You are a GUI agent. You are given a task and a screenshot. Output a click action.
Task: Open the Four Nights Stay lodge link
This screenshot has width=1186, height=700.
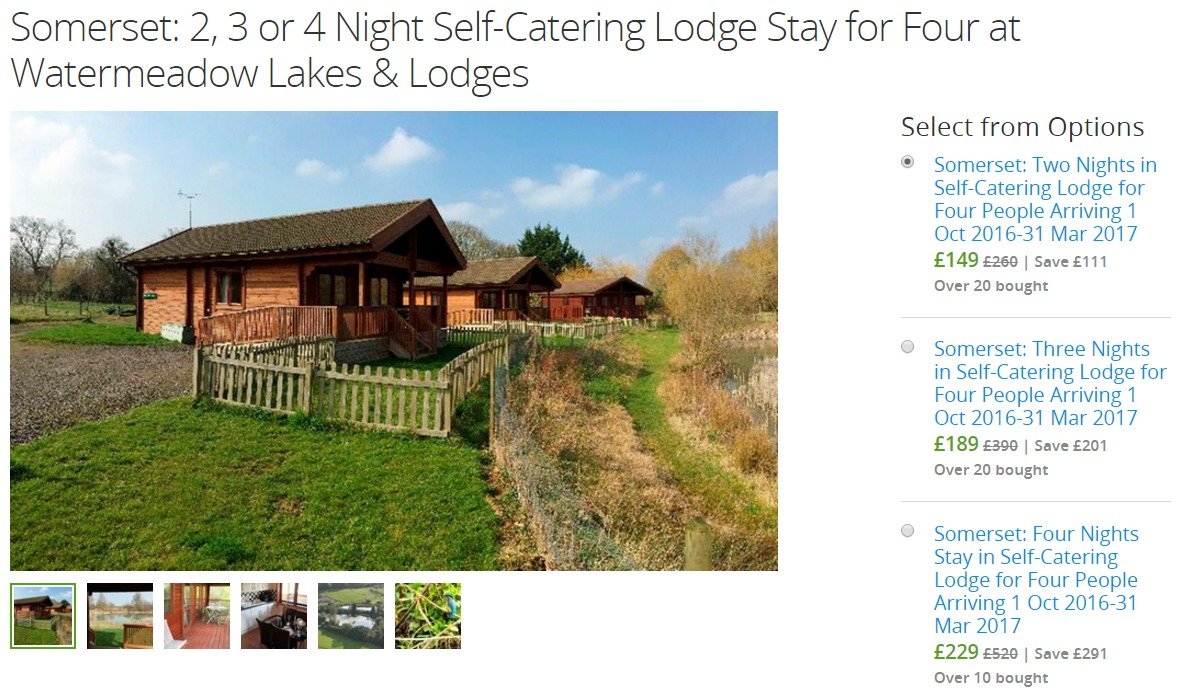pos(1036,580)
